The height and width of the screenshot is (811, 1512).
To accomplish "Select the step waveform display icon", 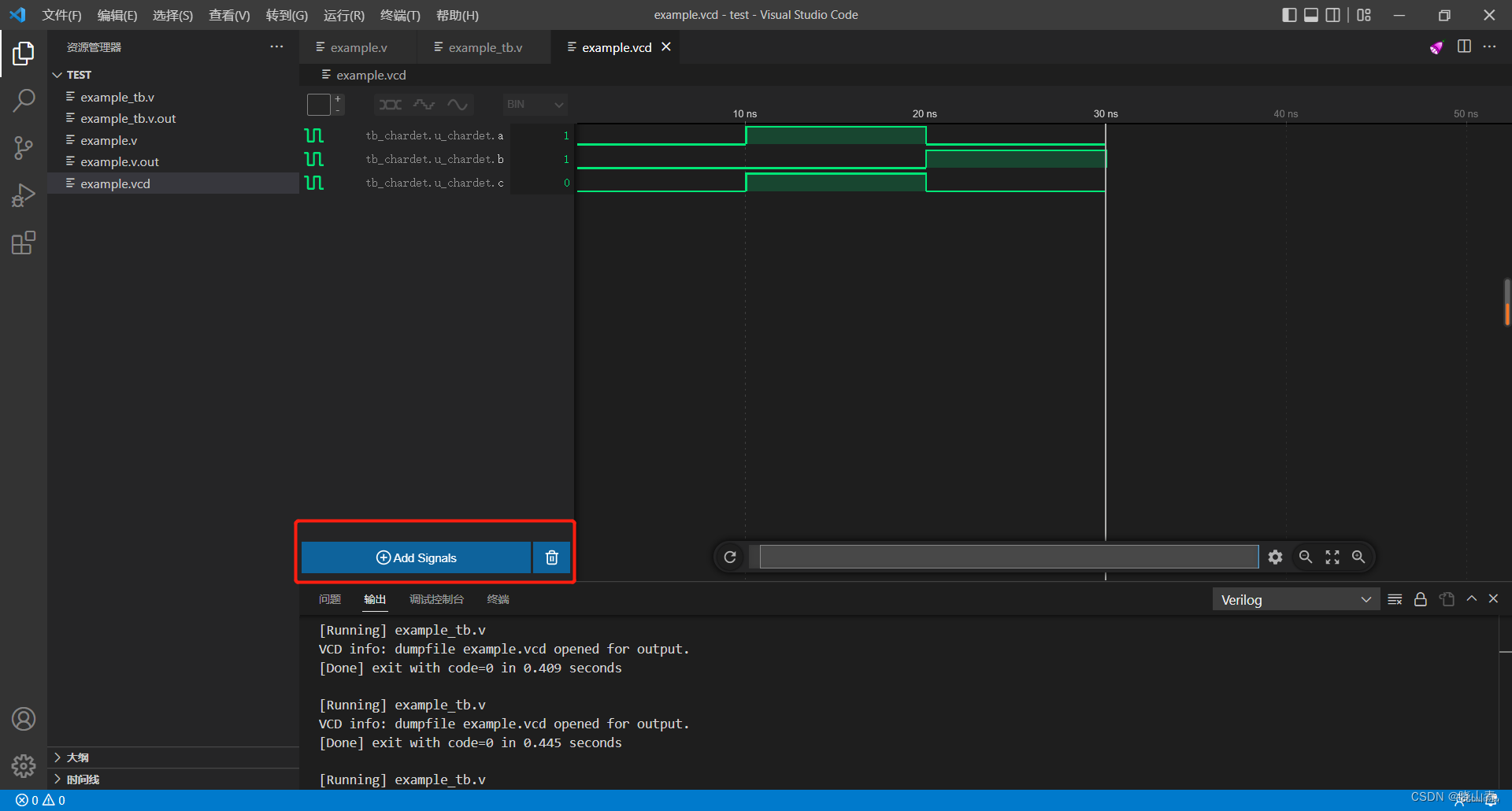I will (x=424, y=104).
